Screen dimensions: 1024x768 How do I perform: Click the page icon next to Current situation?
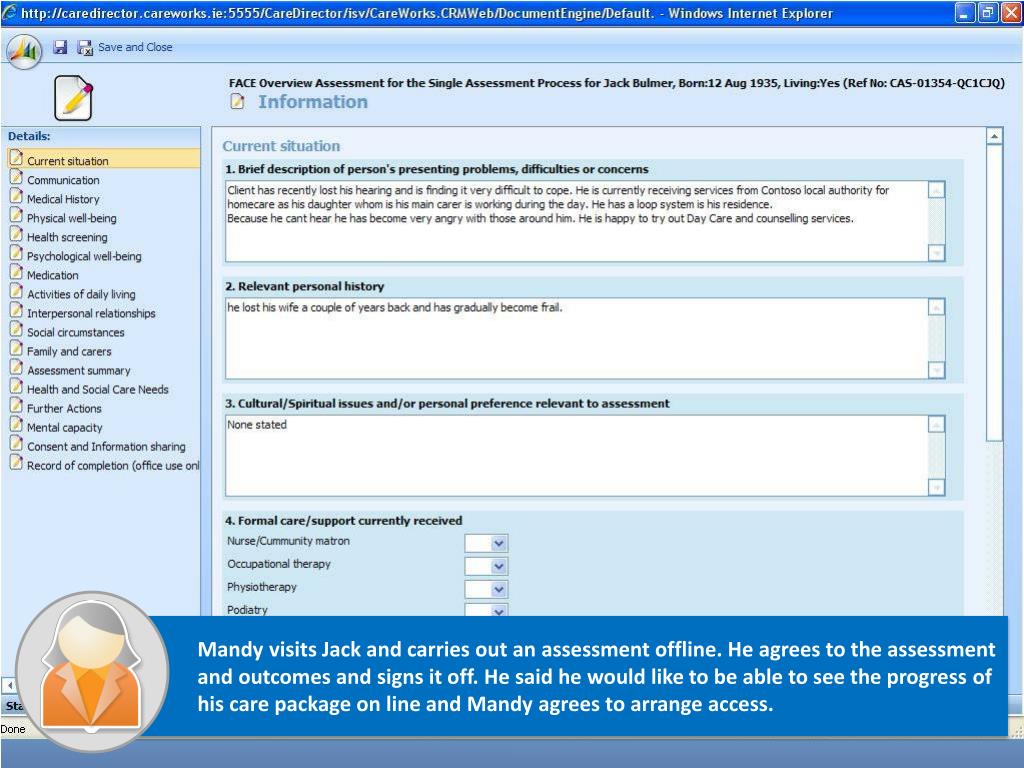[16, 158]
